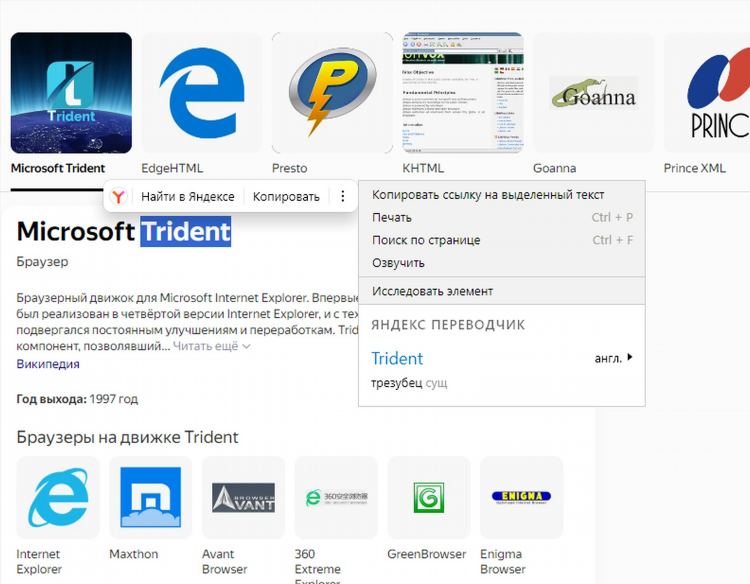Screen dimensions: 750x584
Task: Open the Maxthon browser icon
Action: click(x=151, y=497)
